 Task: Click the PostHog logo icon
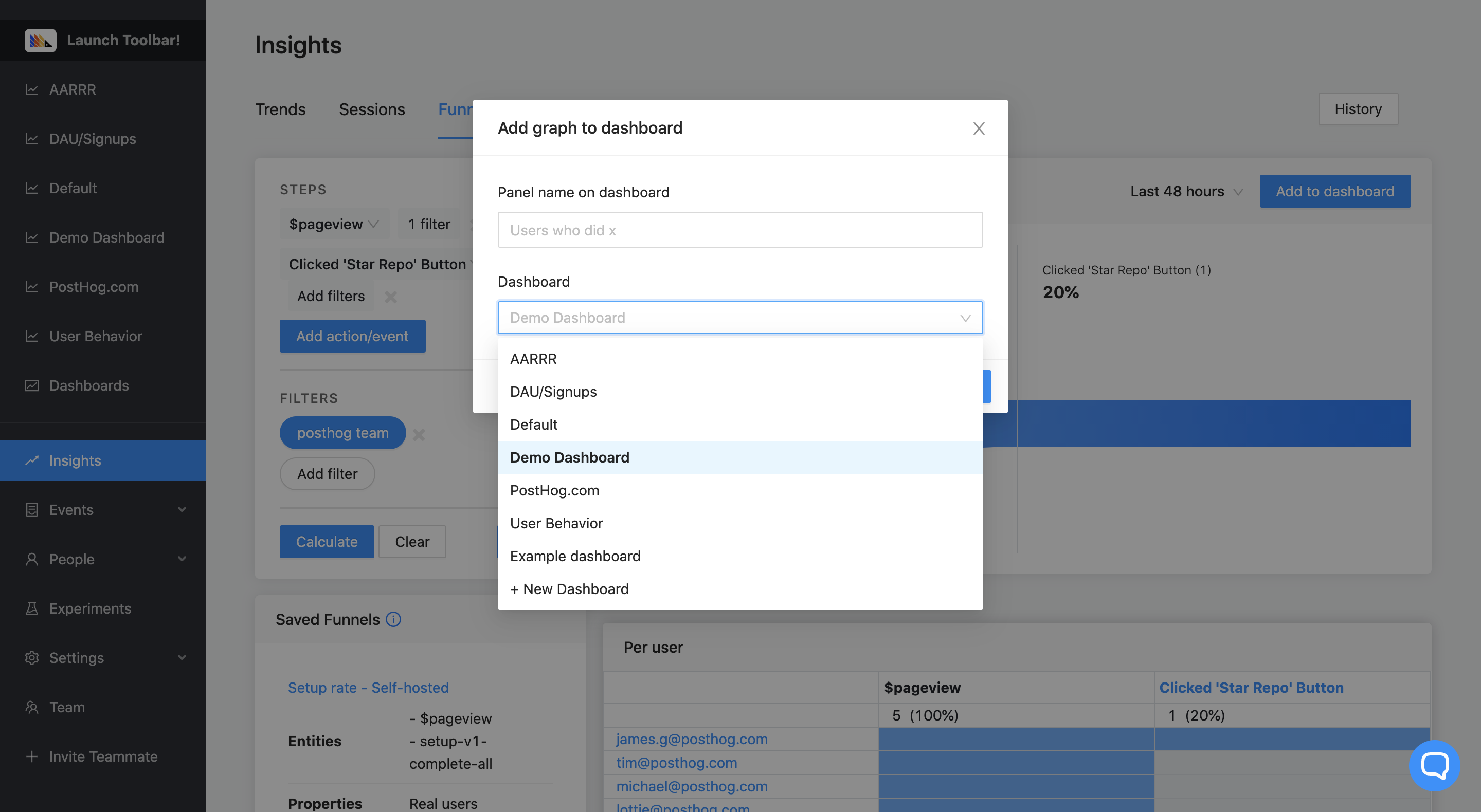click(x=40, y=40)
